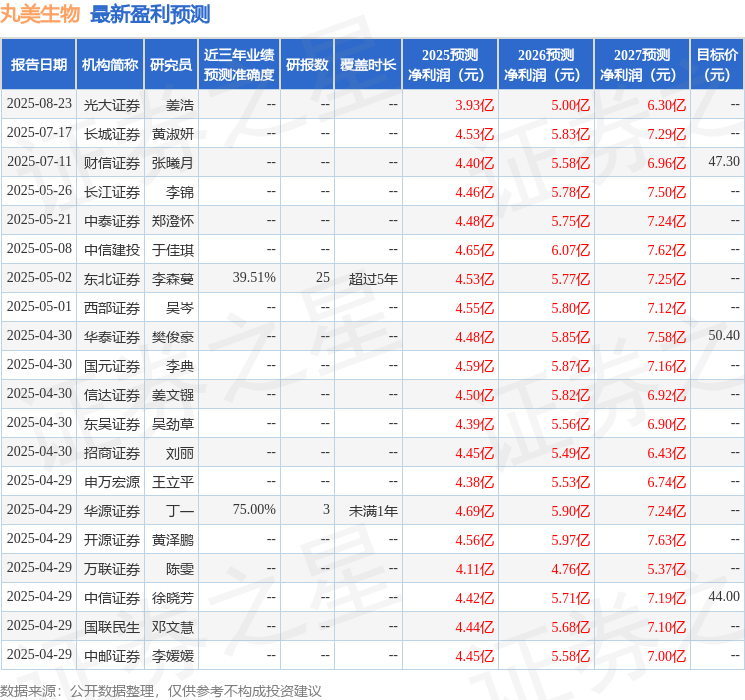745x700 pixels.
Task: Select the 中信证券 institution cell
Action: [112, 598]
